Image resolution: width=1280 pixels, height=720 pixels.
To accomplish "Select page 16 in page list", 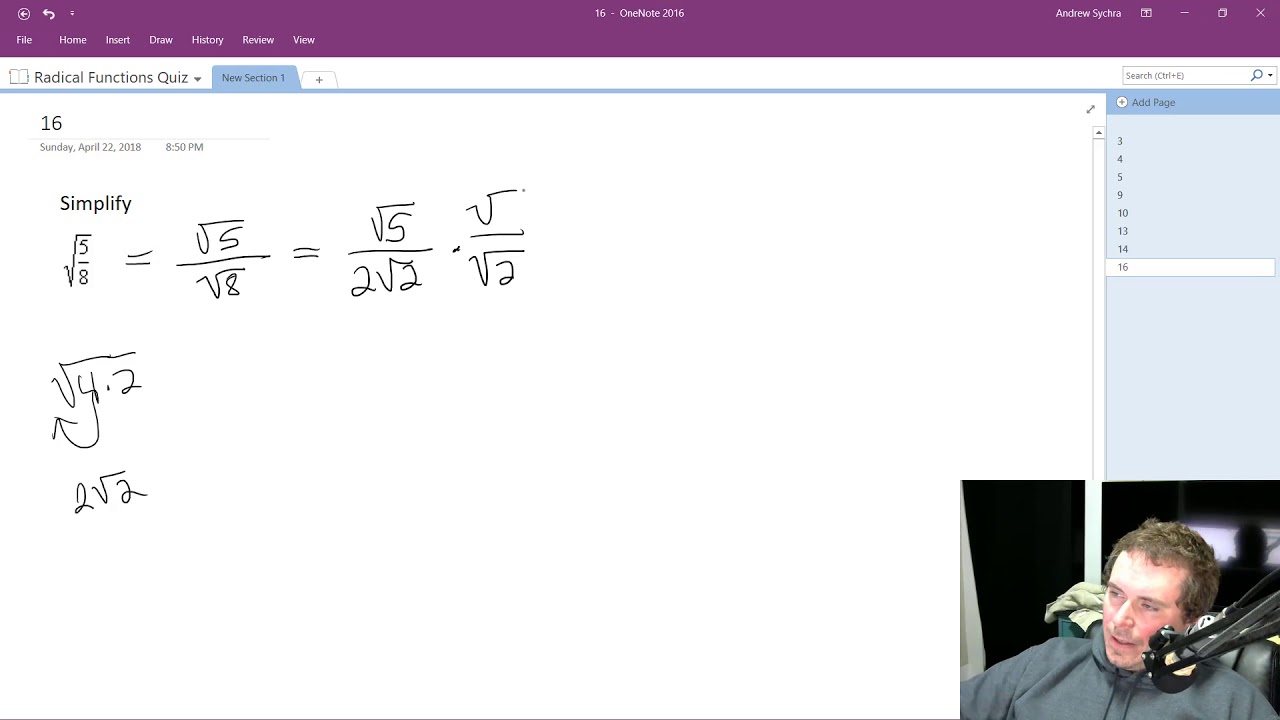I will tap(1190, 267).
